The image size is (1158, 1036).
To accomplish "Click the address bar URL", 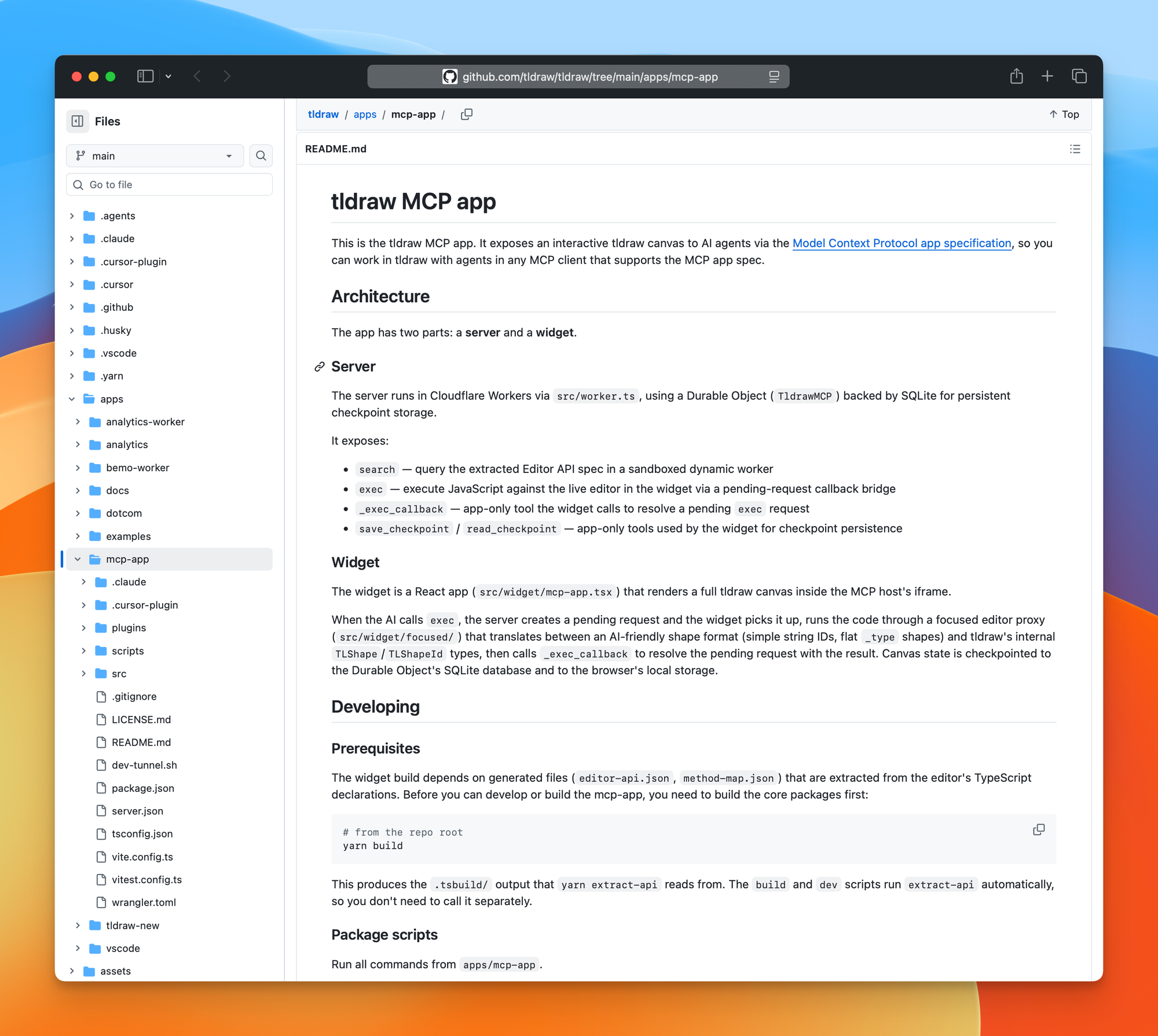I will 590,77.
